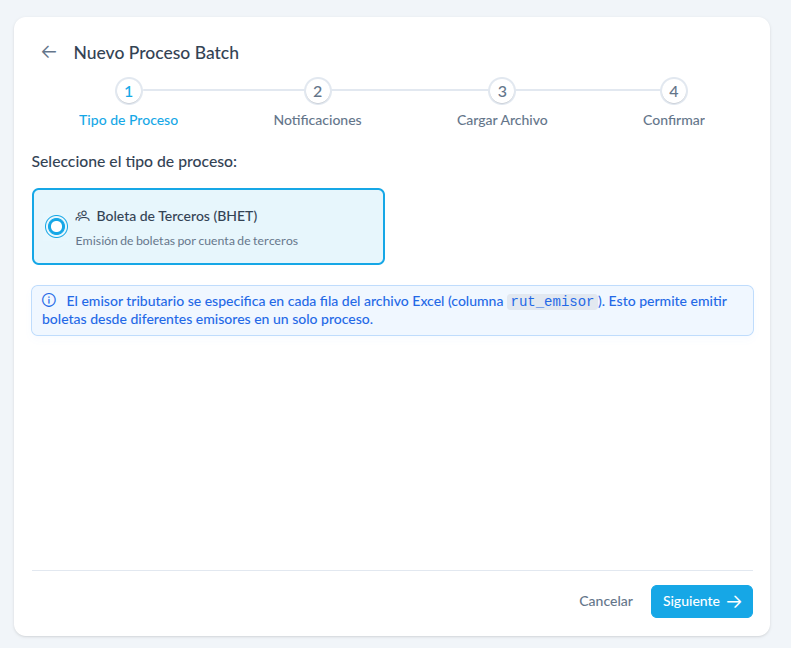Switch to the Notificaciones step label
This screenshot has height=648, width=791.
coord(317,120)
